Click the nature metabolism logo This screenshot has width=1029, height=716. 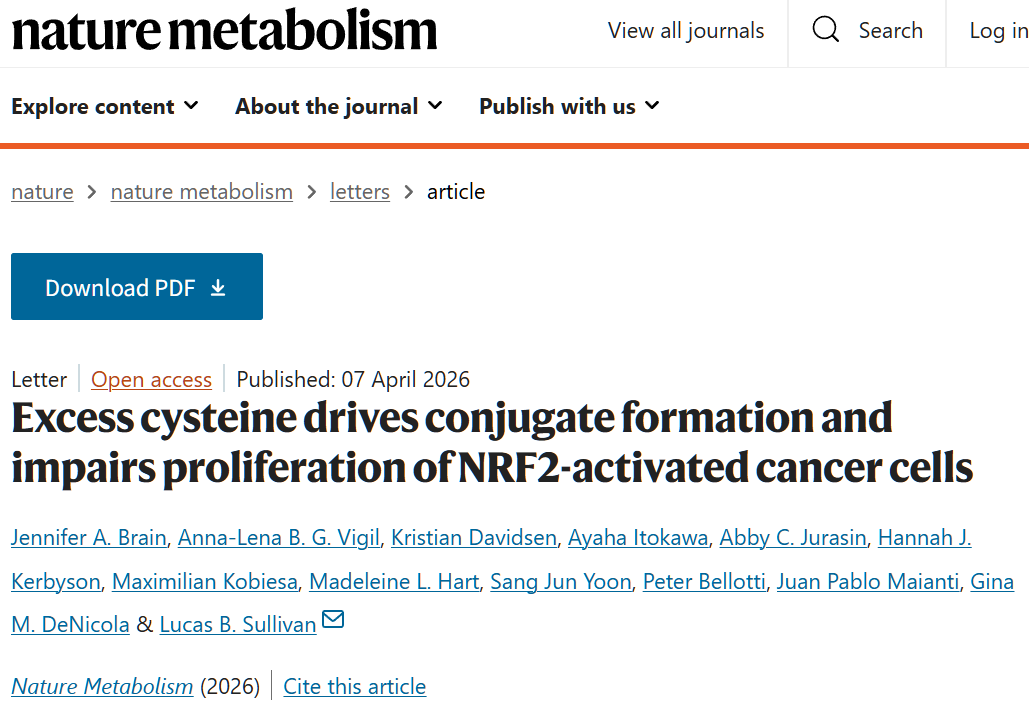point(225,31)
